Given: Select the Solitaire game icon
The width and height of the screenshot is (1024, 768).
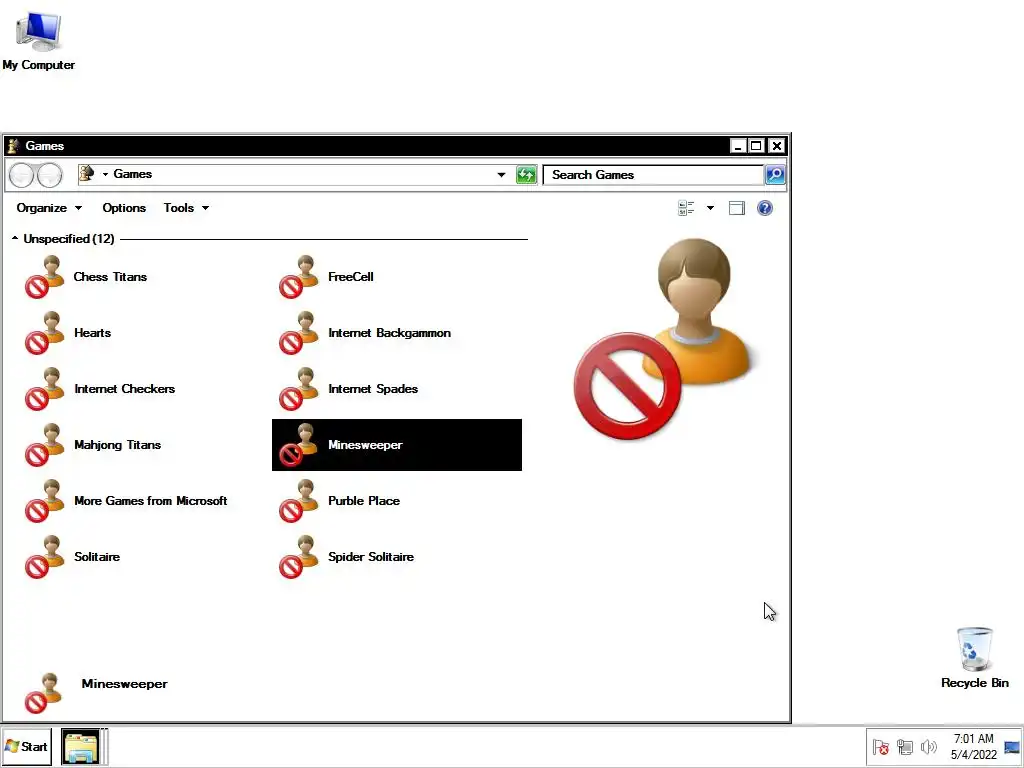Looking at the screenshot, I should pyautogui.click(x=45, y=558).
